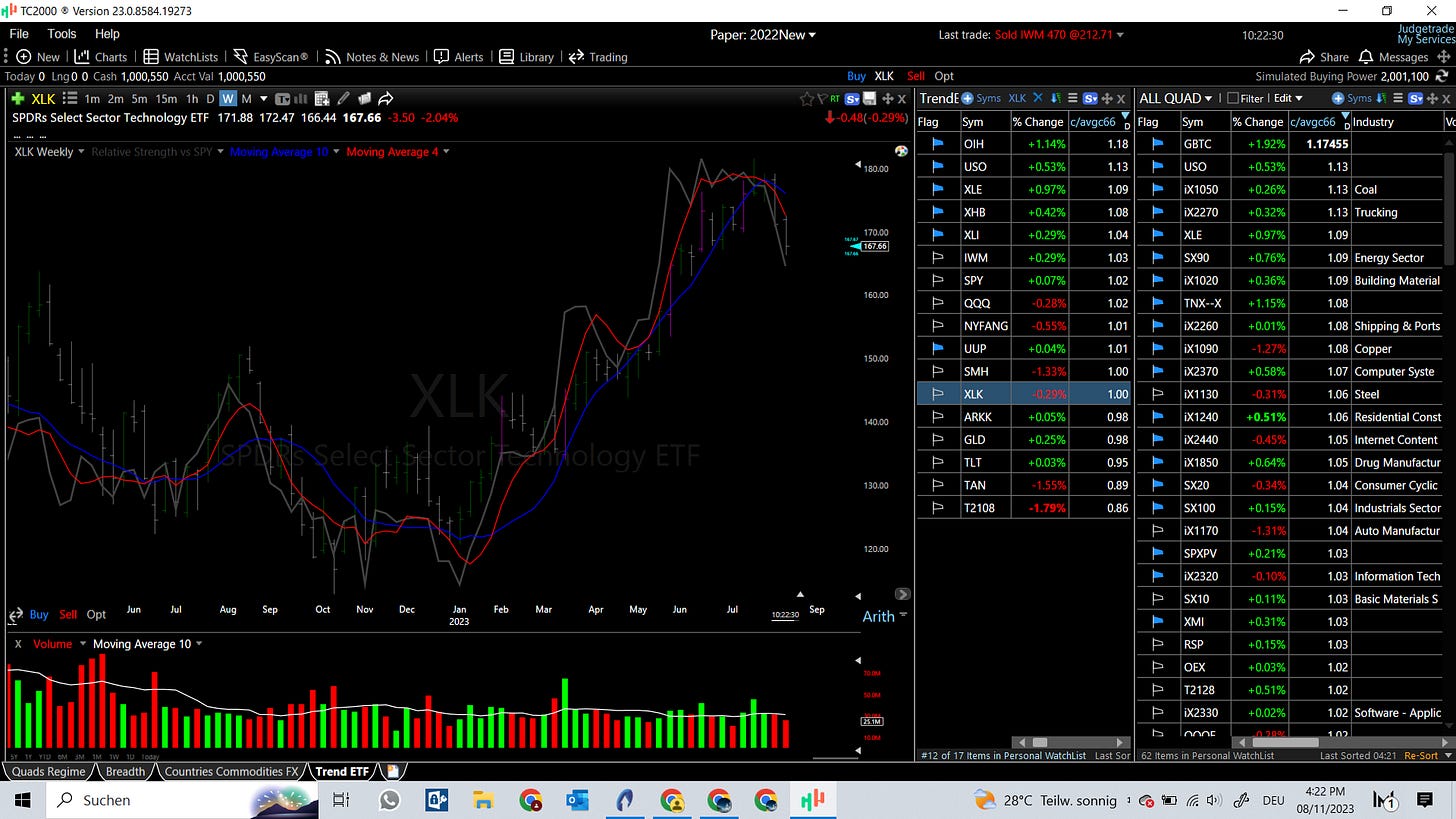Open the watchlist picker icon next to XLK
Image resolution: width=1456 pixels, height=819 pixels.
click(x=70, y=98)
